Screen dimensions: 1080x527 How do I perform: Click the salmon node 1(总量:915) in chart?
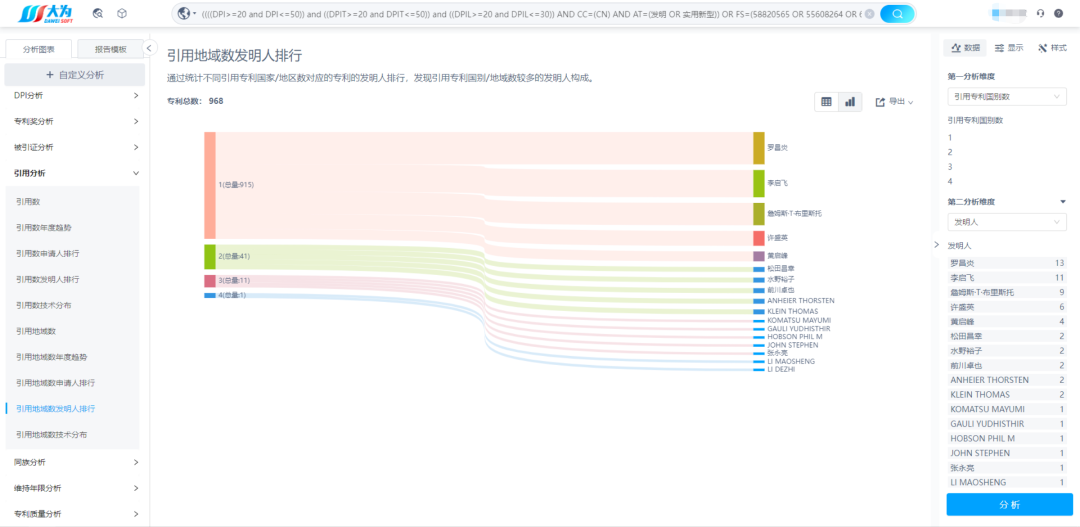(210, 185)
